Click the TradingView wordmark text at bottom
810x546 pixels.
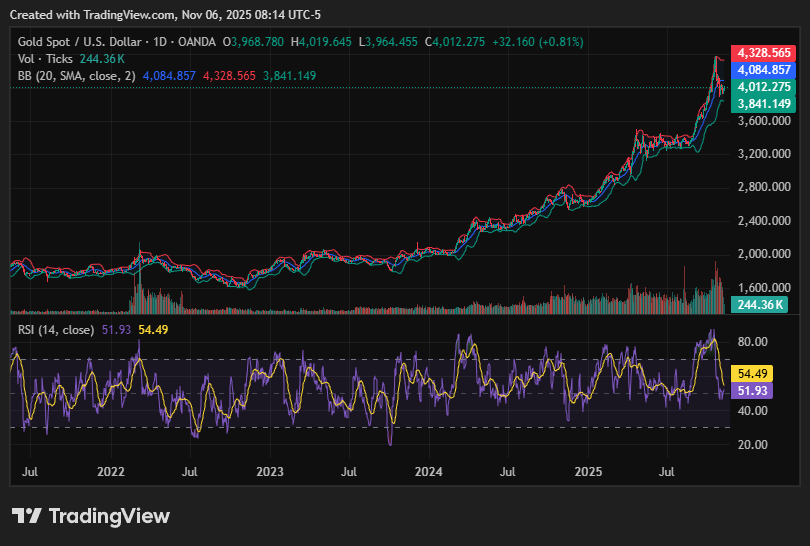(x=109, y=516)
